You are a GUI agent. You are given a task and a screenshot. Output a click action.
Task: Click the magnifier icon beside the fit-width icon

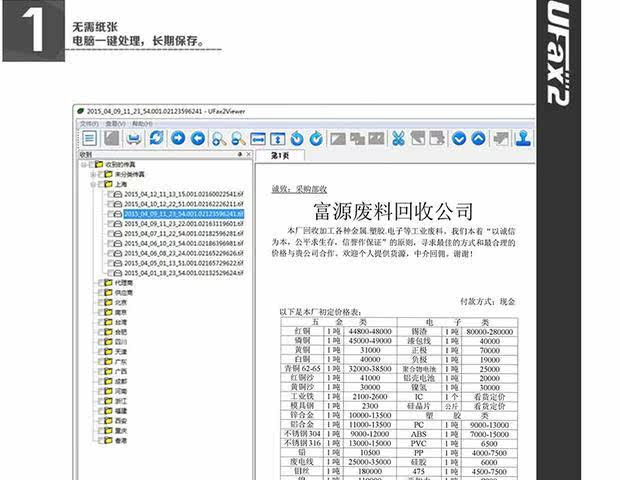tap(238, 139)
